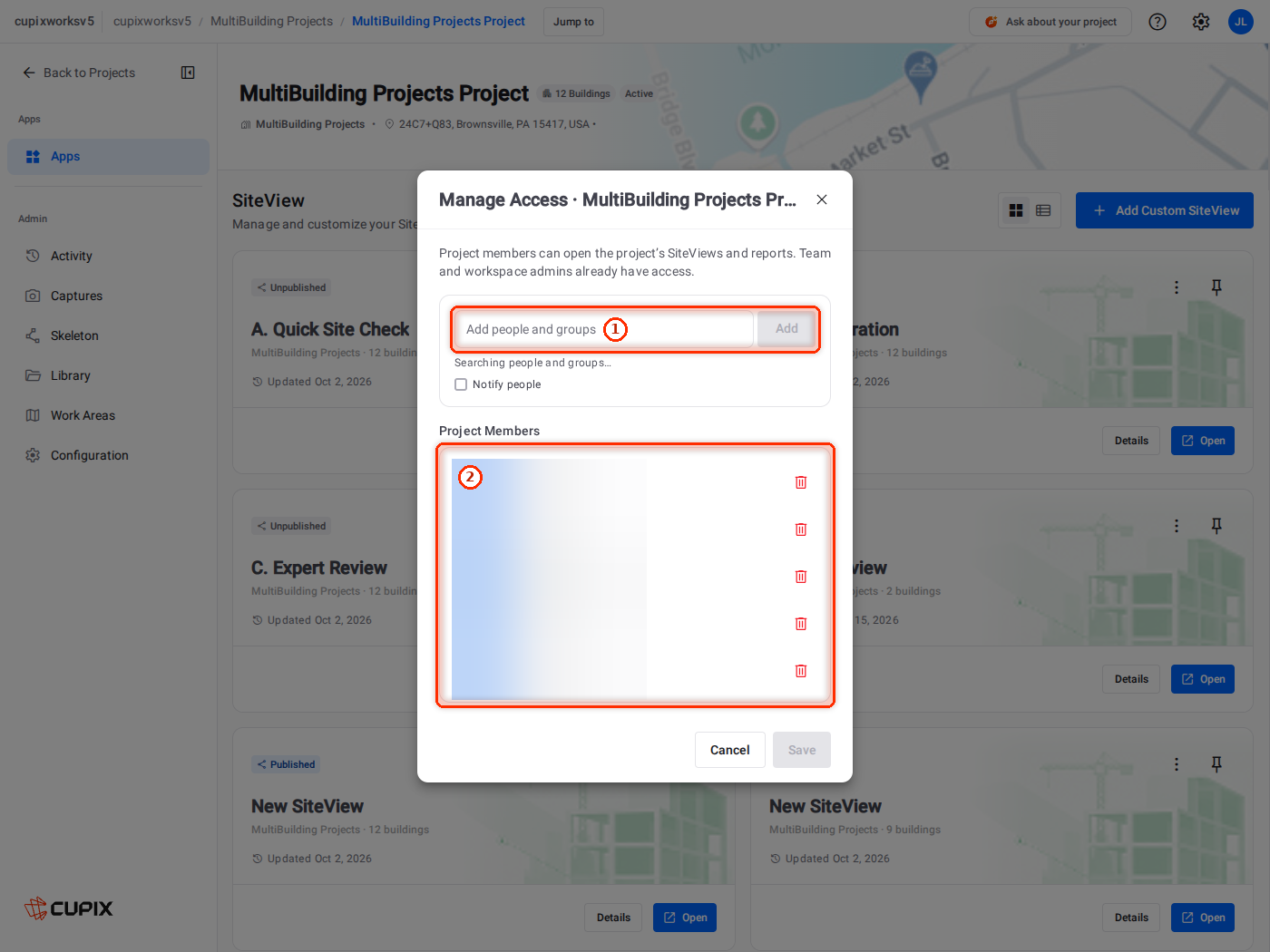Open the JL user avatar menu
The image size is (1270, 952).
tap(1241, 22)
